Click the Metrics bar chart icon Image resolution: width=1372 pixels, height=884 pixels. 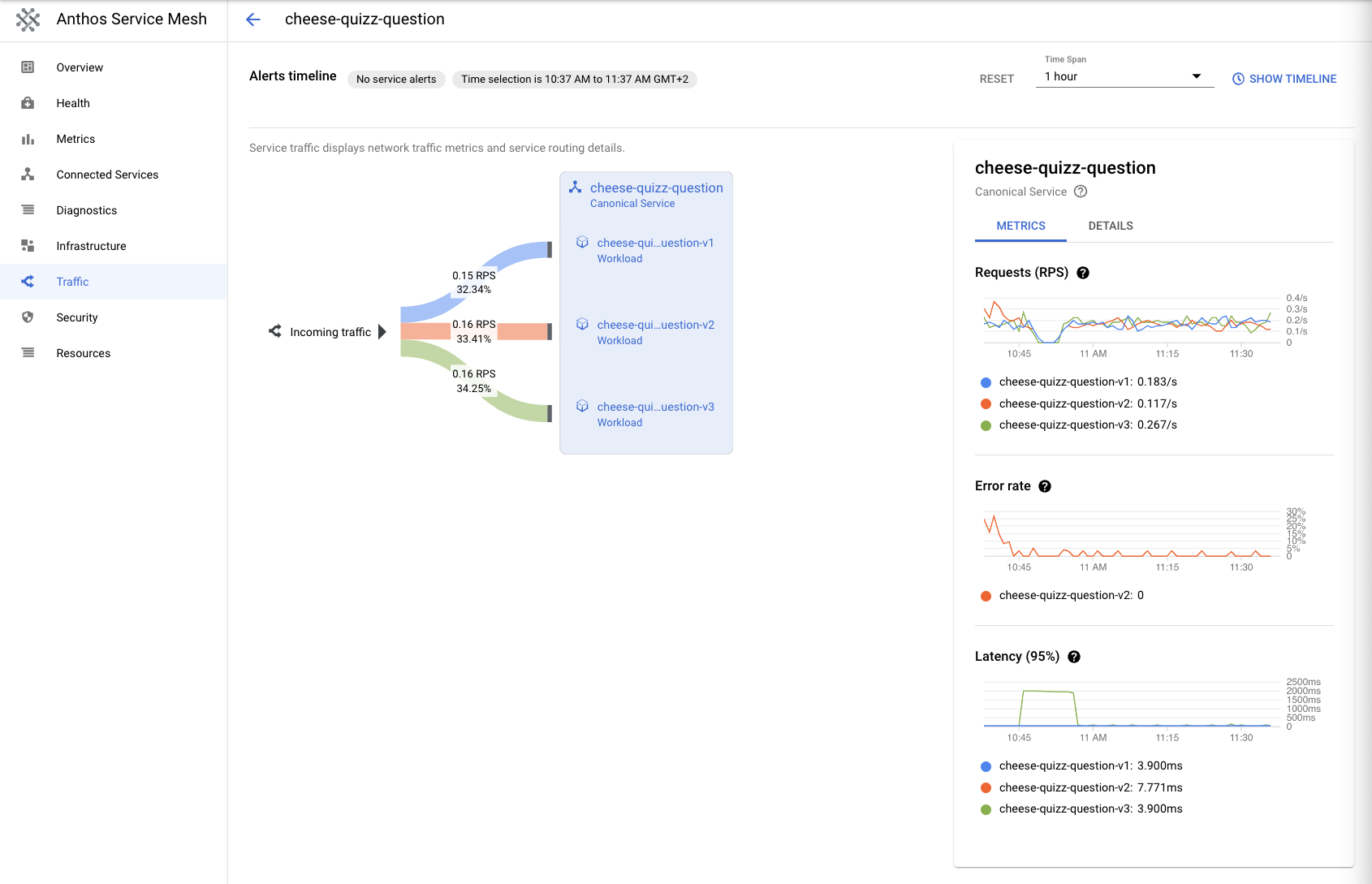28,139
